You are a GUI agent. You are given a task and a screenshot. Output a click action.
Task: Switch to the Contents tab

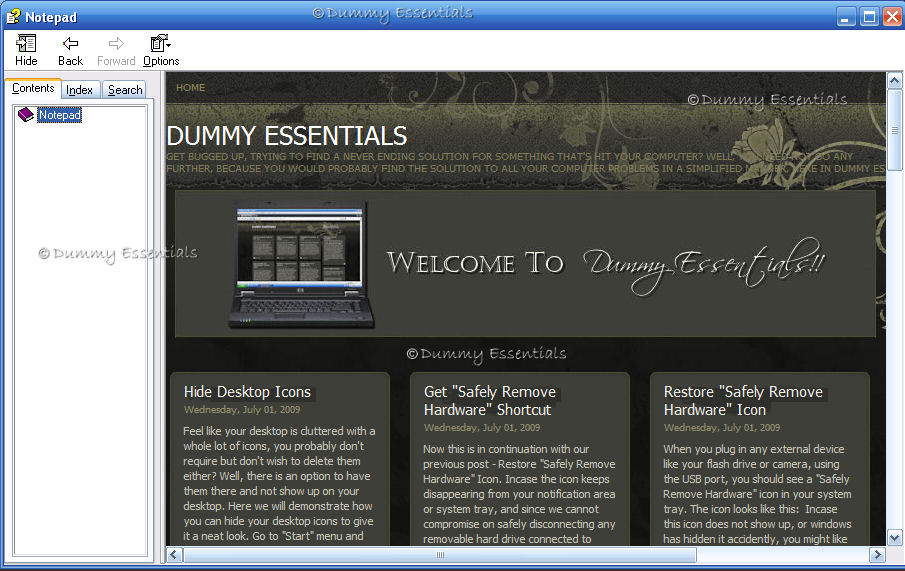tap(33, 88)
